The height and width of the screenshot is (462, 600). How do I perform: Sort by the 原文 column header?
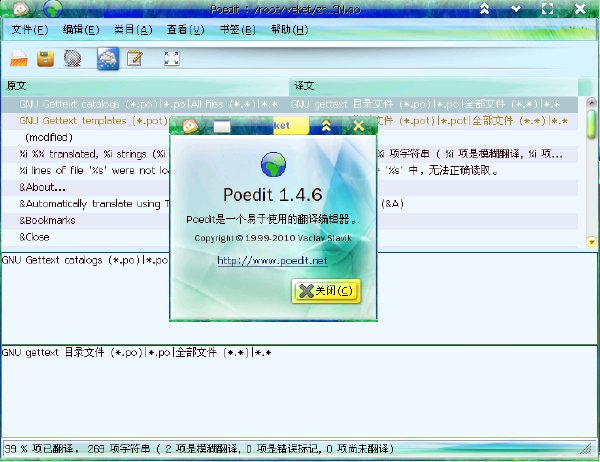pyautogui.click(x=145, y=86)
